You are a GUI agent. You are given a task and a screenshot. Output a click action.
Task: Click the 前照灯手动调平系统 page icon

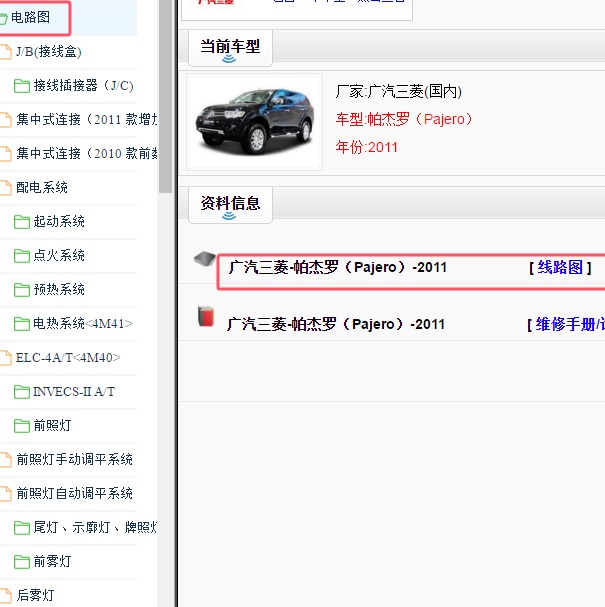5,460
